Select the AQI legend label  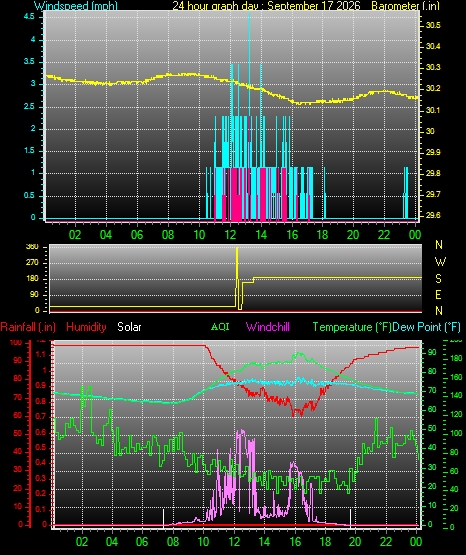[x=220, y=327]
